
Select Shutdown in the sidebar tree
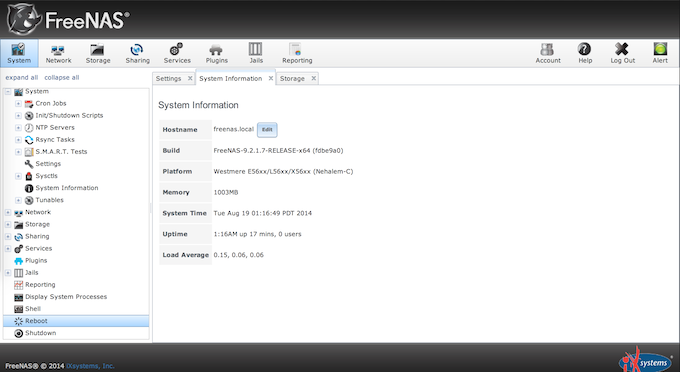tap(40, 333)
